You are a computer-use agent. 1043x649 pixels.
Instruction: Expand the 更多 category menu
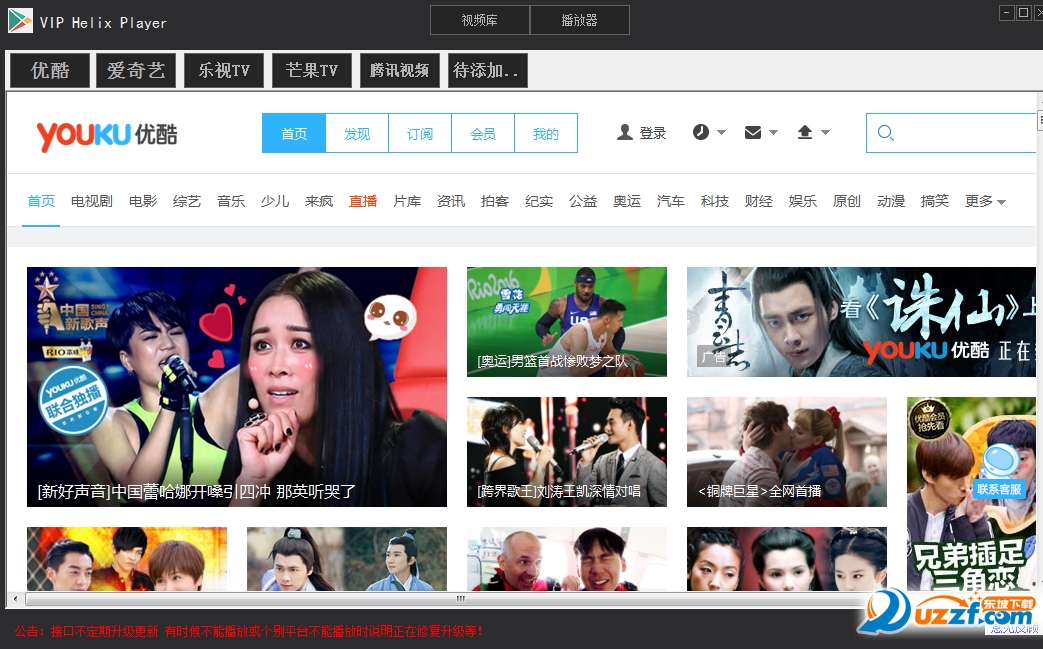click(x=985, y=201)
